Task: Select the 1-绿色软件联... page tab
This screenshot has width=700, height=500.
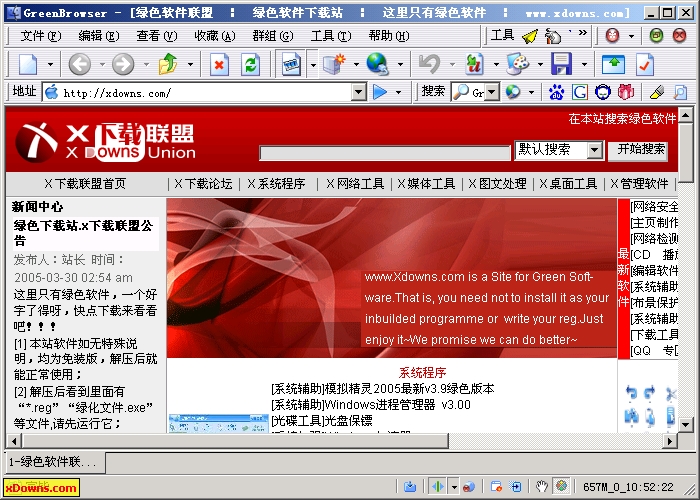Action: [54, 462]
